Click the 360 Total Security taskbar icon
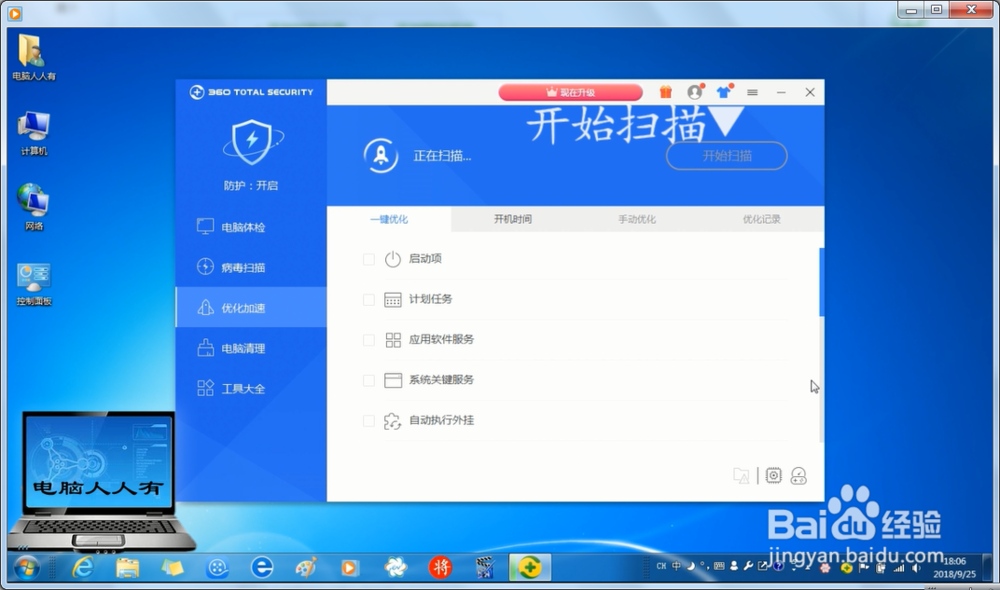1000x590 pixels. (529, 567)
